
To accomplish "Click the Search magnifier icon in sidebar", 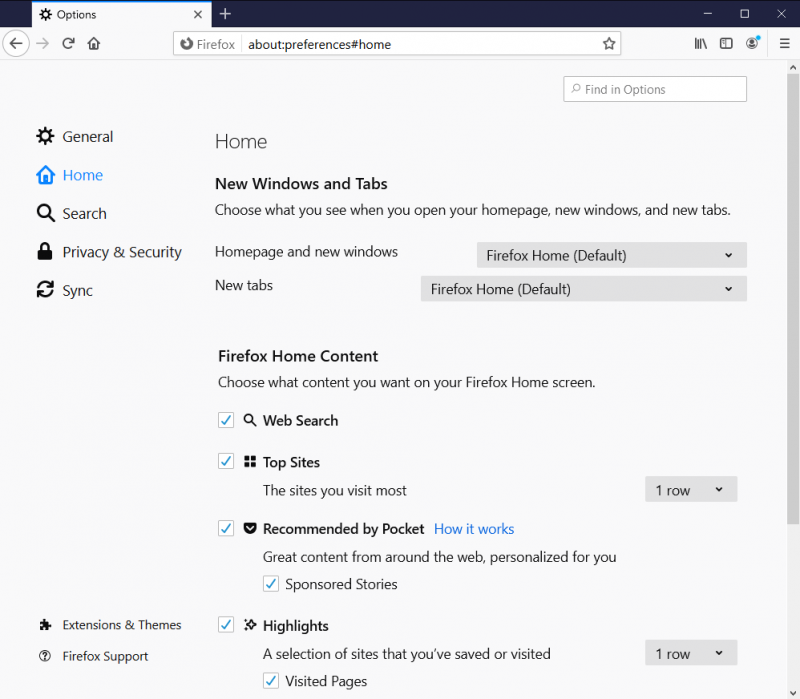I will point(45,213).
